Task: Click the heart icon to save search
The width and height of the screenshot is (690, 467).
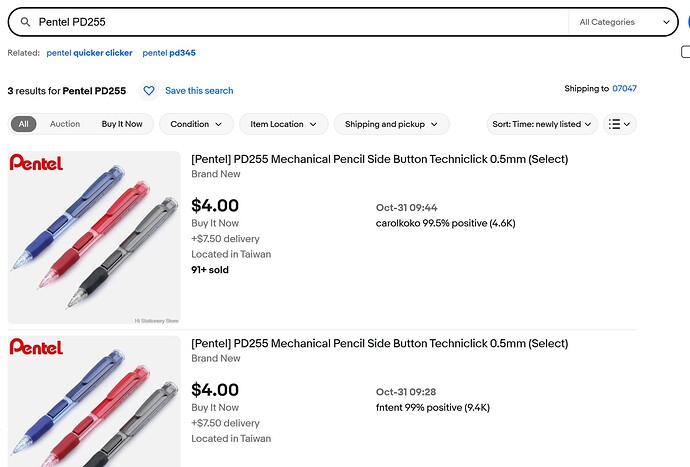Action: (x=149, y=91)
